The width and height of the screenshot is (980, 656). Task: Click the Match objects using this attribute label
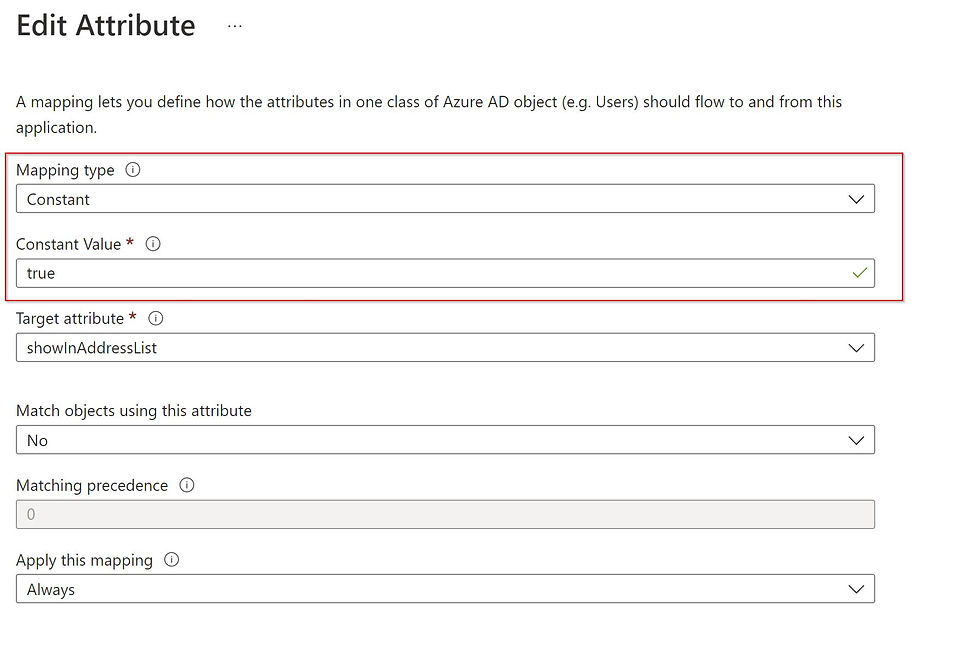pyautogui.click(x=134, y=411)
